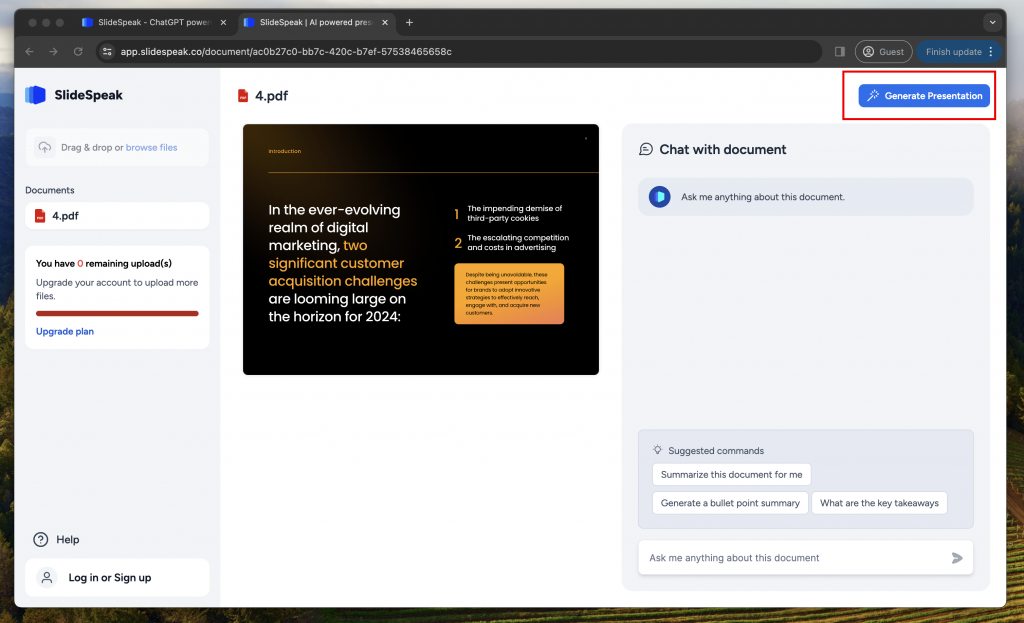Click the user profile icon next to Log in
The width and height of the screenshot is (1024, 623).
pos(47,577)
